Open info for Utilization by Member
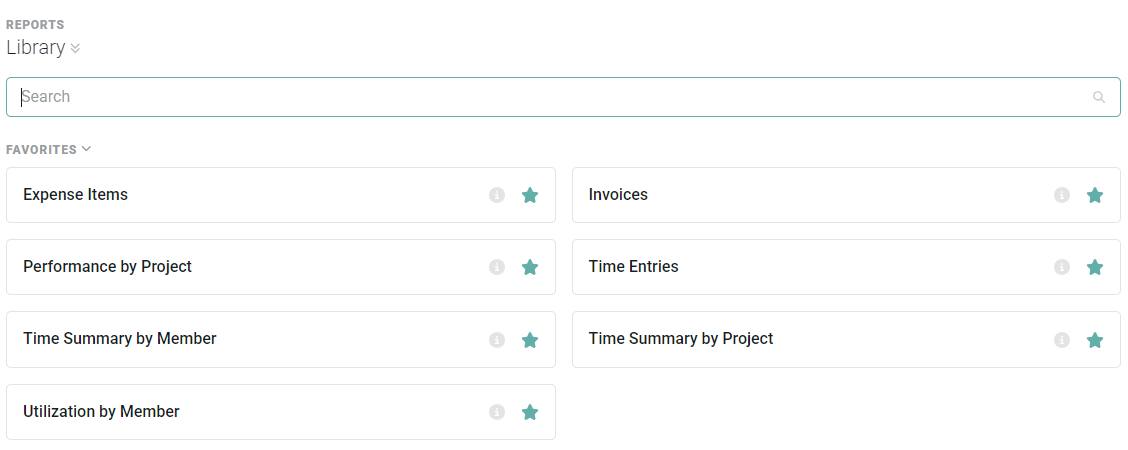The image size is (1128, 450). pyautogui.click(x=497, y=412)
